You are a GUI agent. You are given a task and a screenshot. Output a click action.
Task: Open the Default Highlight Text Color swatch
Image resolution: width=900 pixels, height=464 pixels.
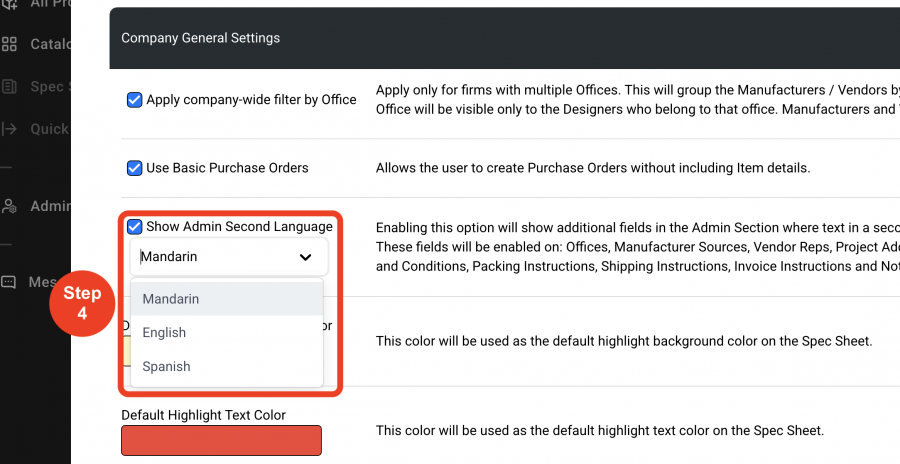point(222,440)
